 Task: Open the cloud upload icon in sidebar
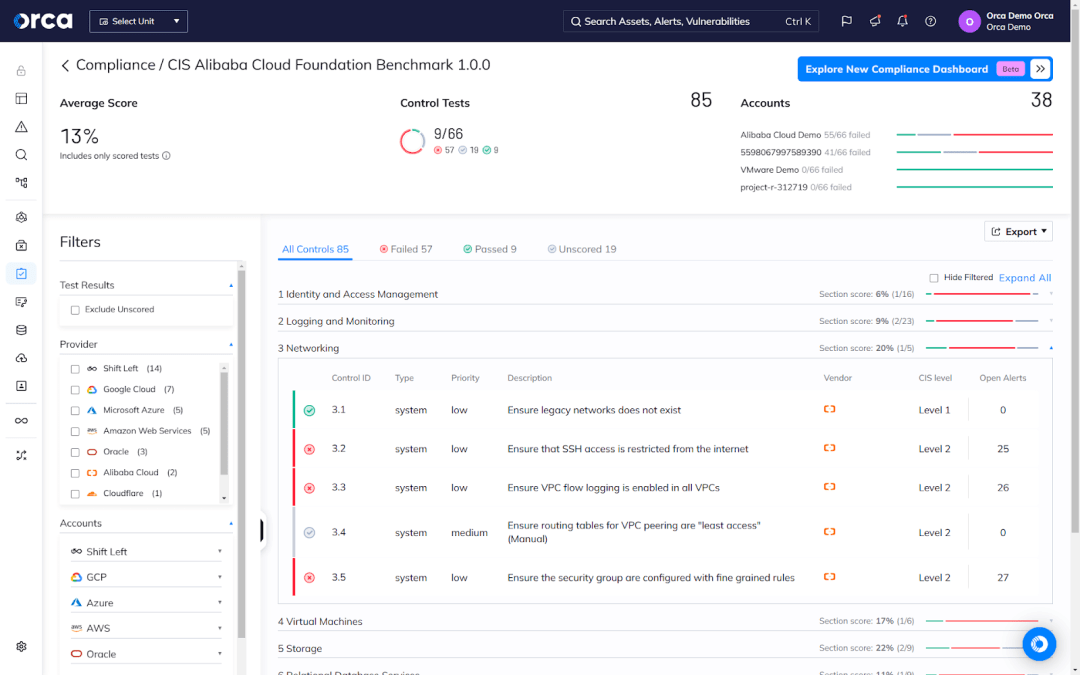pos(21,358)
